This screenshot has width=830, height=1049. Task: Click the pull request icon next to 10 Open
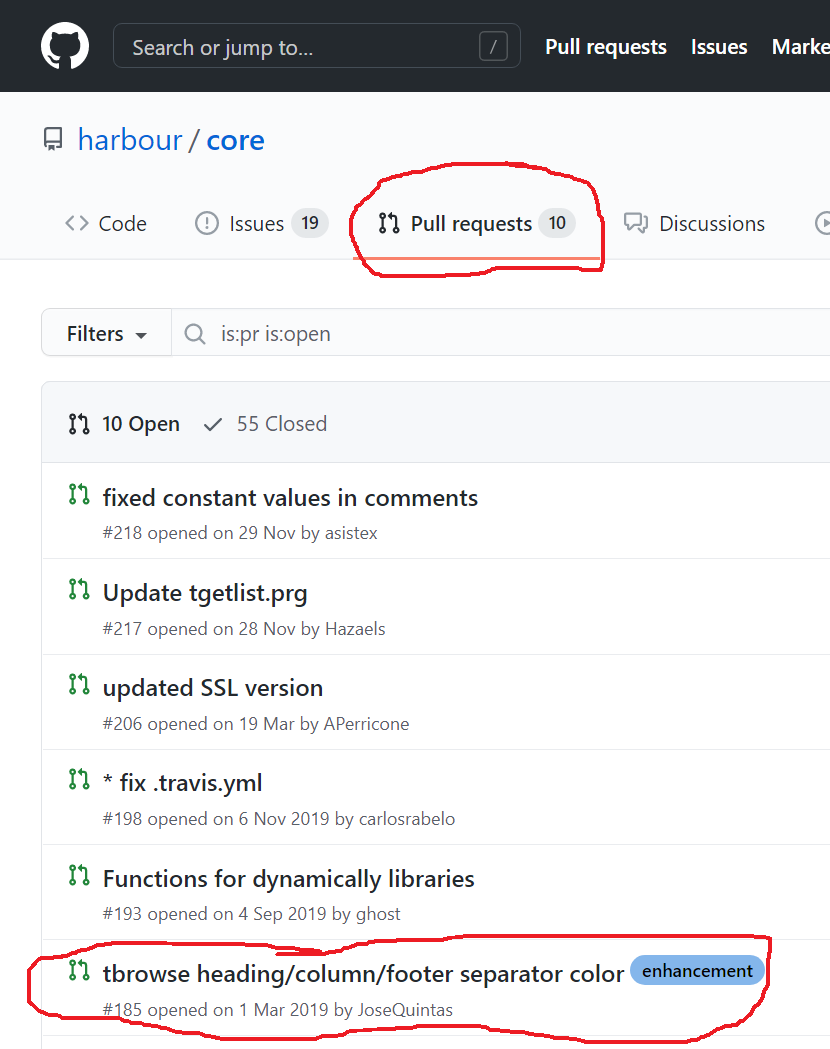tap(79, 424)
